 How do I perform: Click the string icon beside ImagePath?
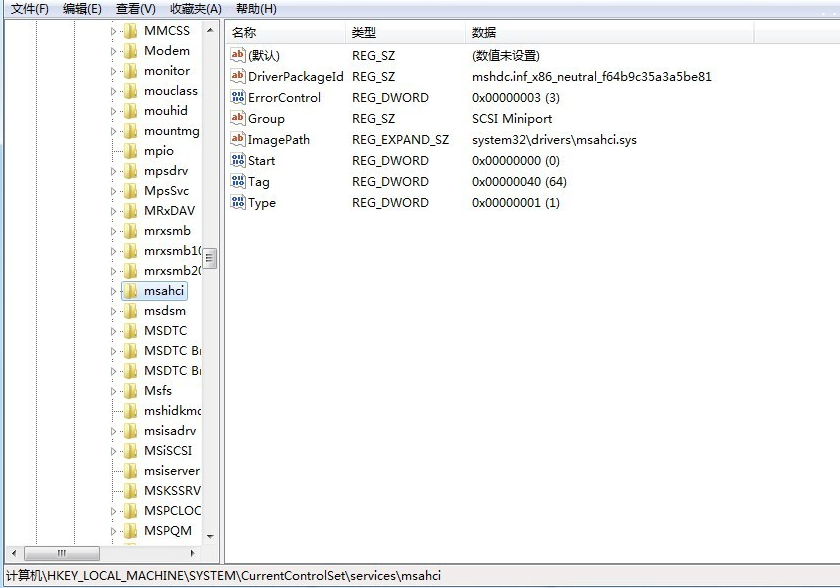pyautogui.click(x=238, y=140)
